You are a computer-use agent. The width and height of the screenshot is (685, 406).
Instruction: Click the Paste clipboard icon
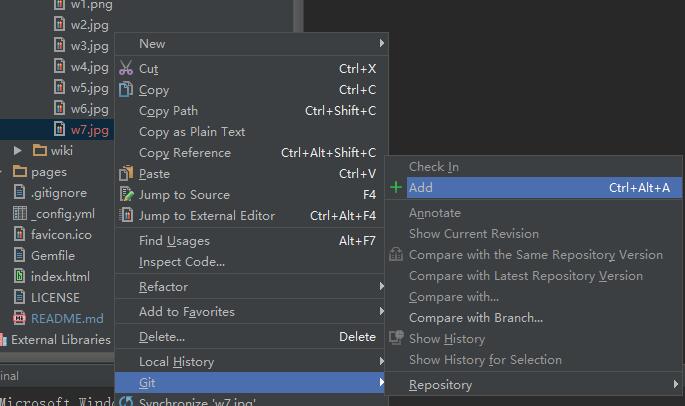click(x=126, y=174)
